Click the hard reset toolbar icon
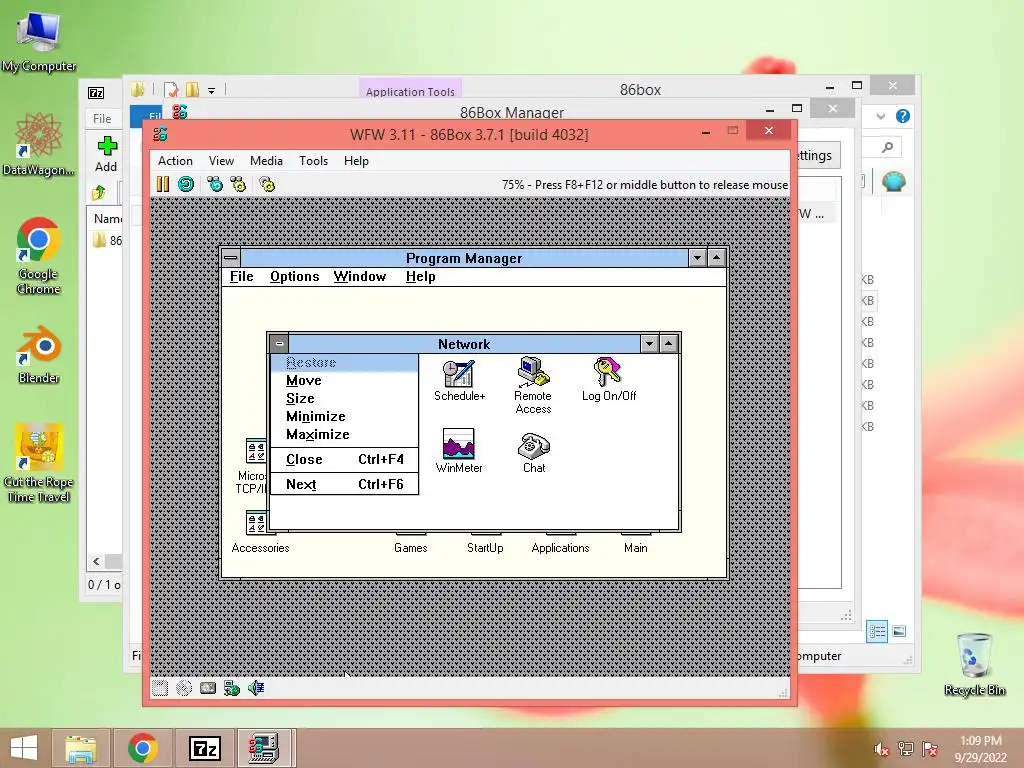 click(x=186, y=184)
